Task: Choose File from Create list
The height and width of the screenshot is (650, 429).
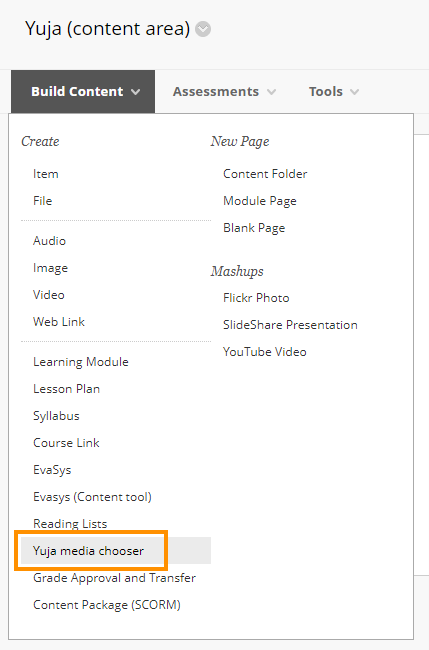Action: (x=43, y=201)
